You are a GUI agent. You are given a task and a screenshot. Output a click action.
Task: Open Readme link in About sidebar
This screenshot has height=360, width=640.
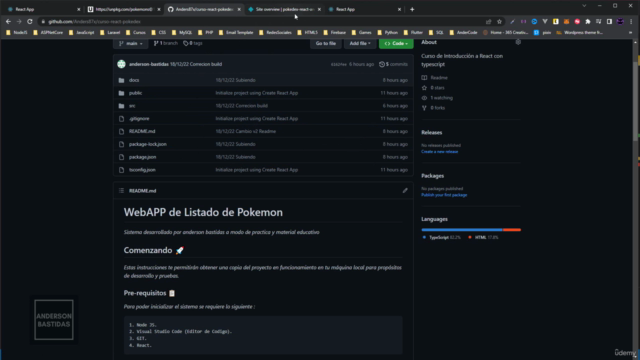pos(435,78)
